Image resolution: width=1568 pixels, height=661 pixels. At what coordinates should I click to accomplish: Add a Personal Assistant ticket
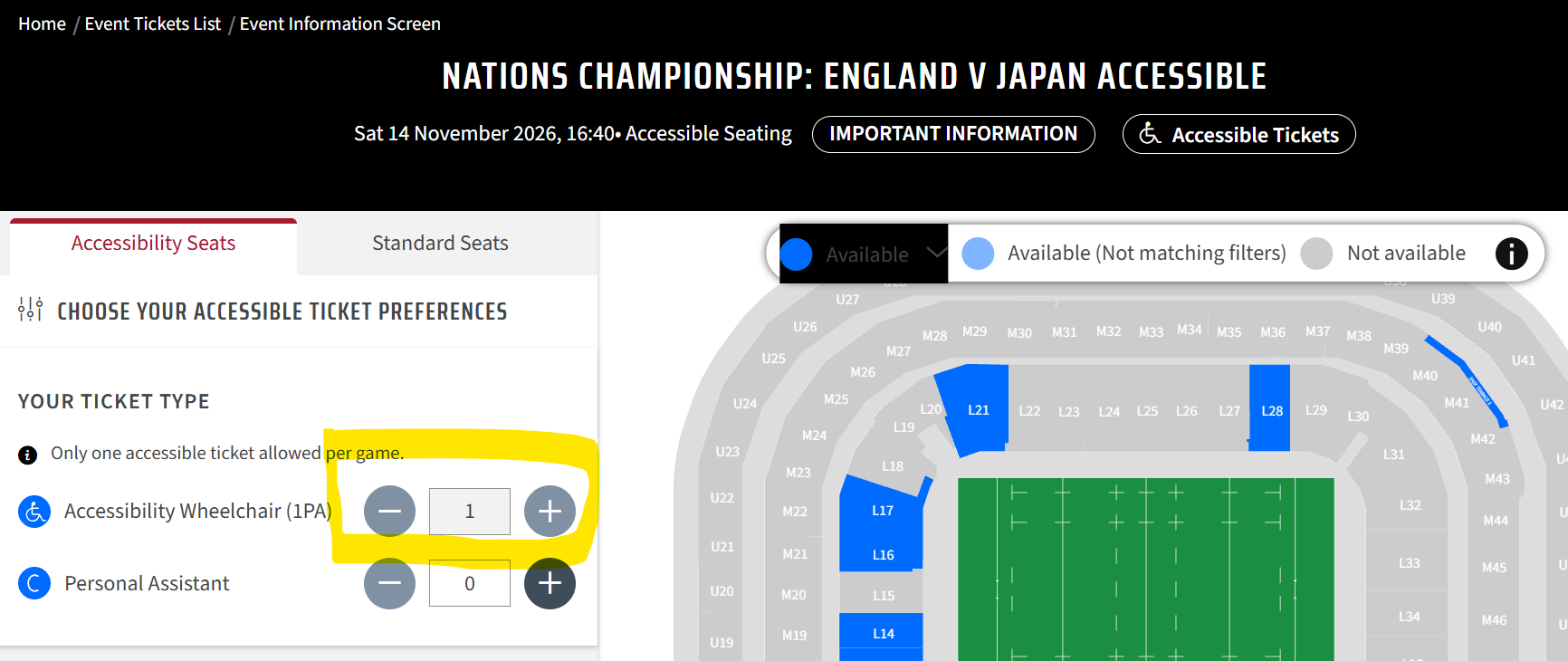550,583
